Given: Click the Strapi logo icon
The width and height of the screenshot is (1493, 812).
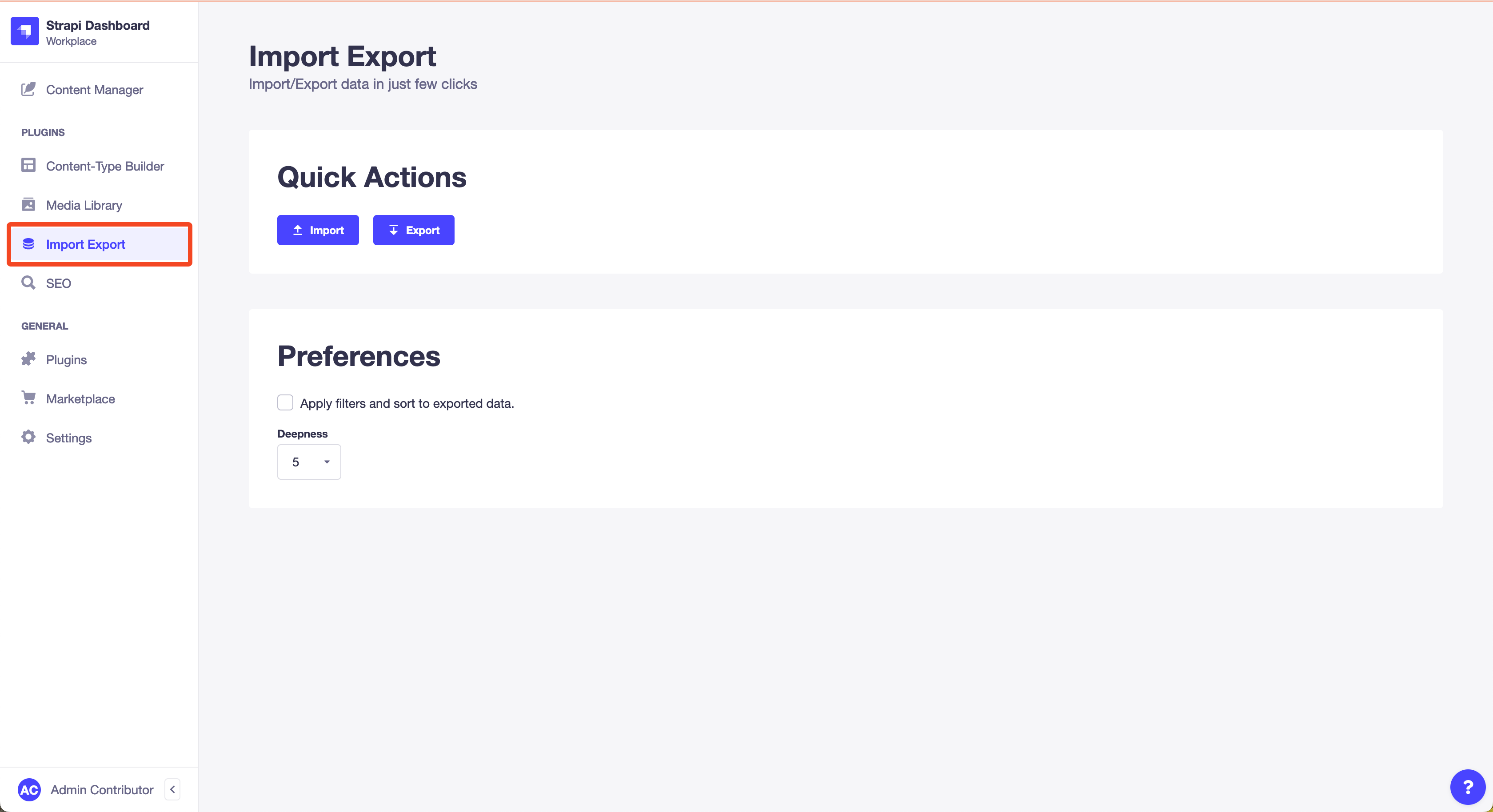Looking at the screenshot, I should tap(25, 31).
